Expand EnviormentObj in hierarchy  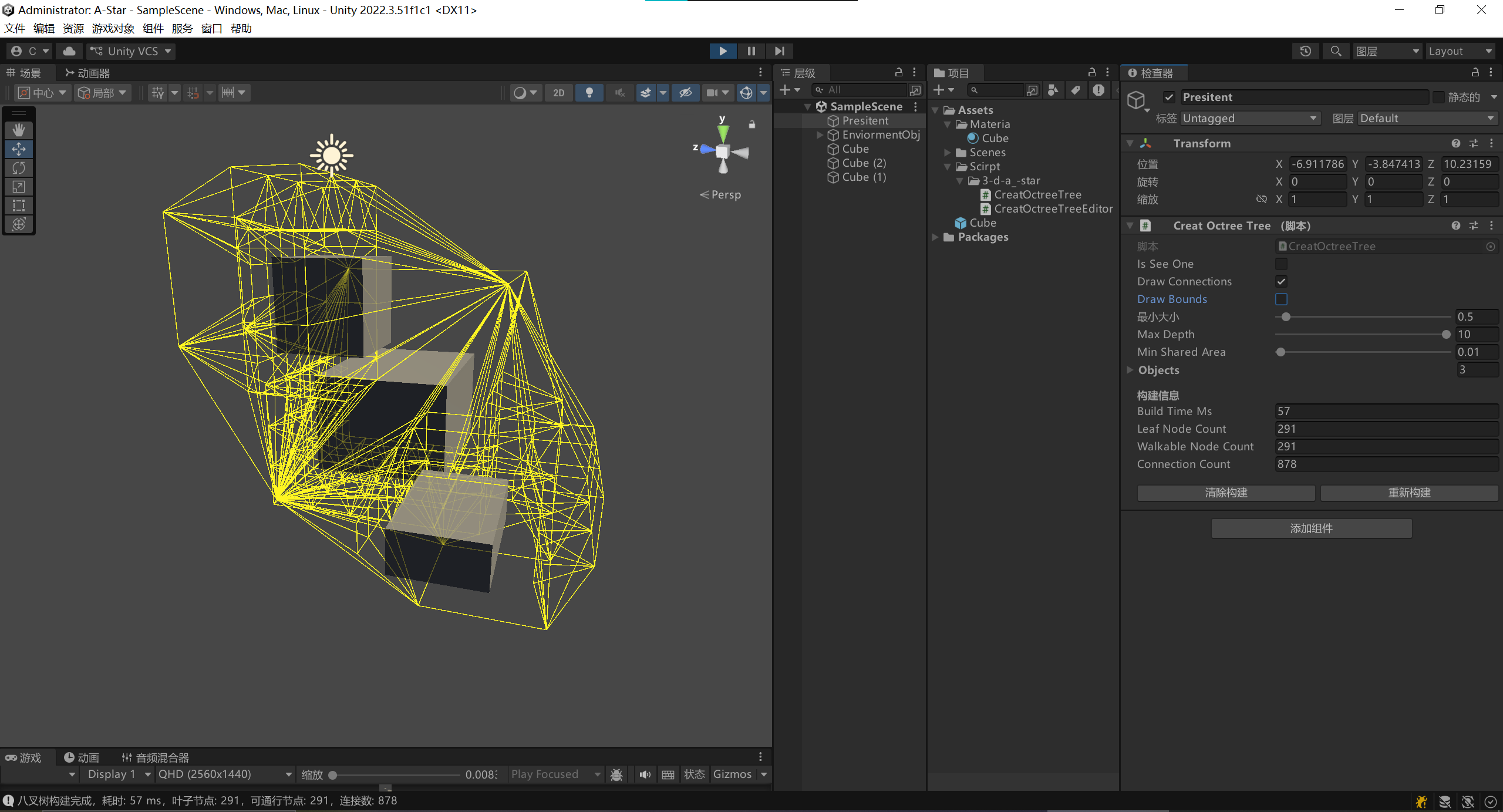[x=820, y=135]
